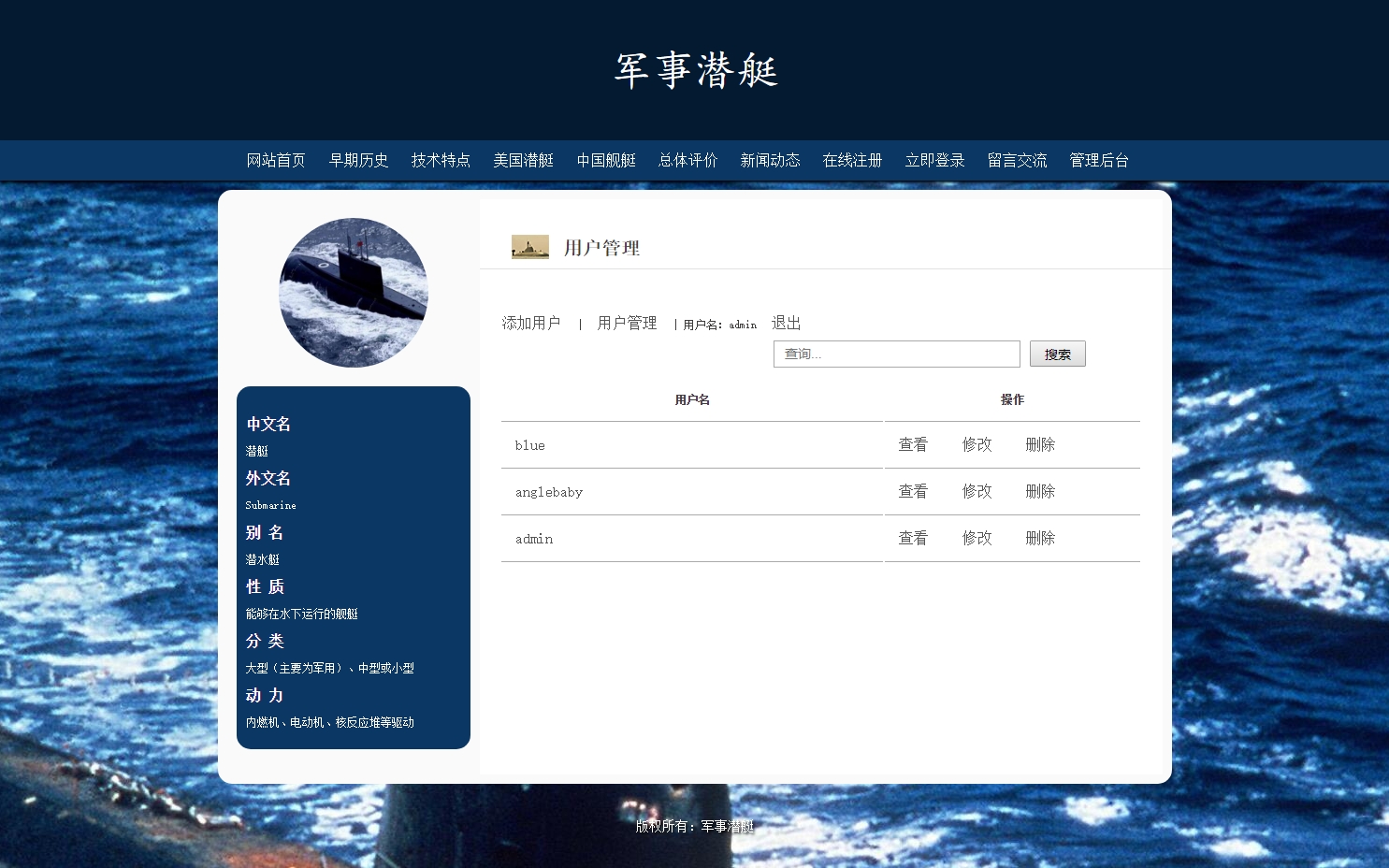
Task: Edit user anglebaby with 修改
Action: [977, 491]
